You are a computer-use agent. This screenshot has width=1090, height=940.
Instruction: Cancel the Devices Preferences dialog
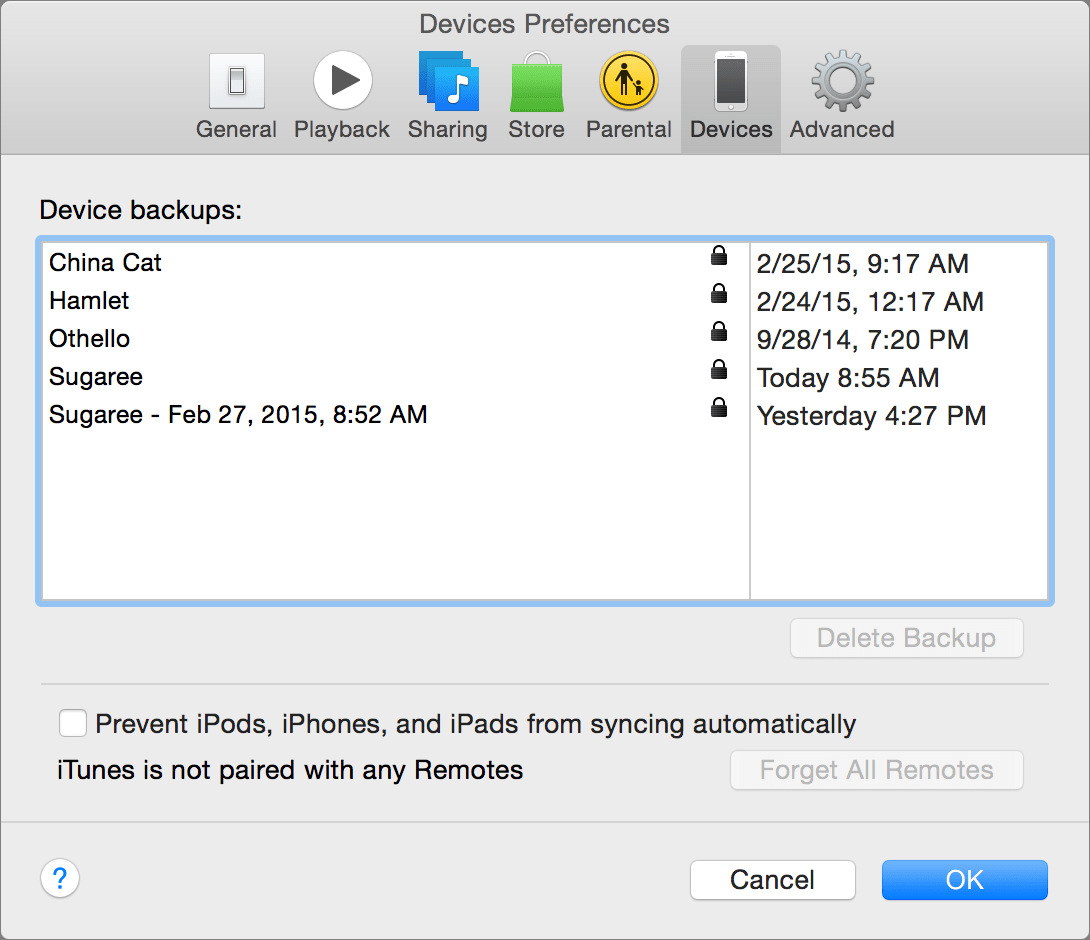(x=772, y=880)
